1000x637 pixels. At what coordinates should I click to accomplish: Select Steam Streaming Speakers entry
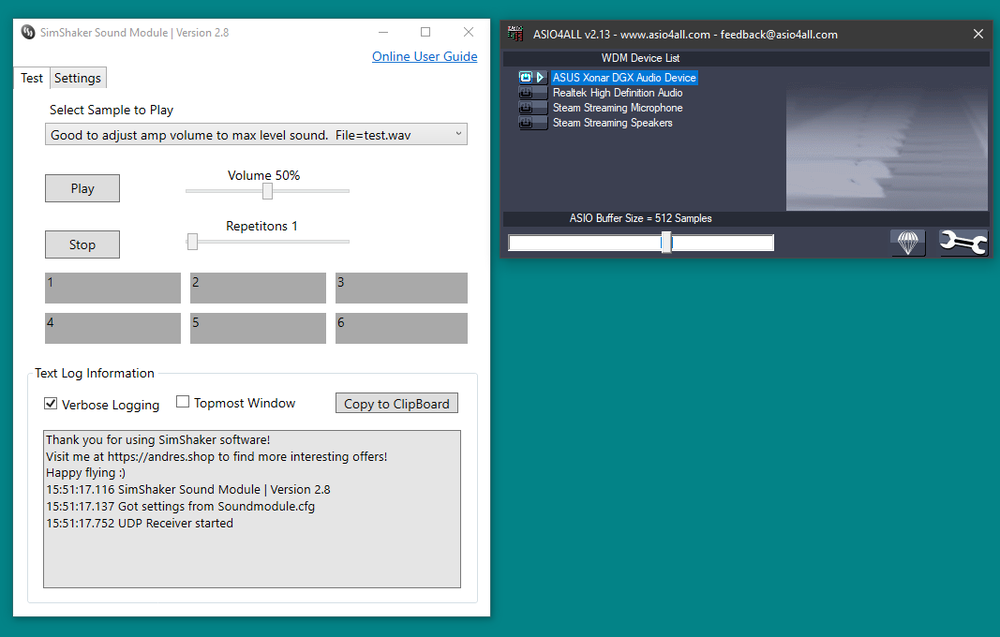click(x=612, y=123)
